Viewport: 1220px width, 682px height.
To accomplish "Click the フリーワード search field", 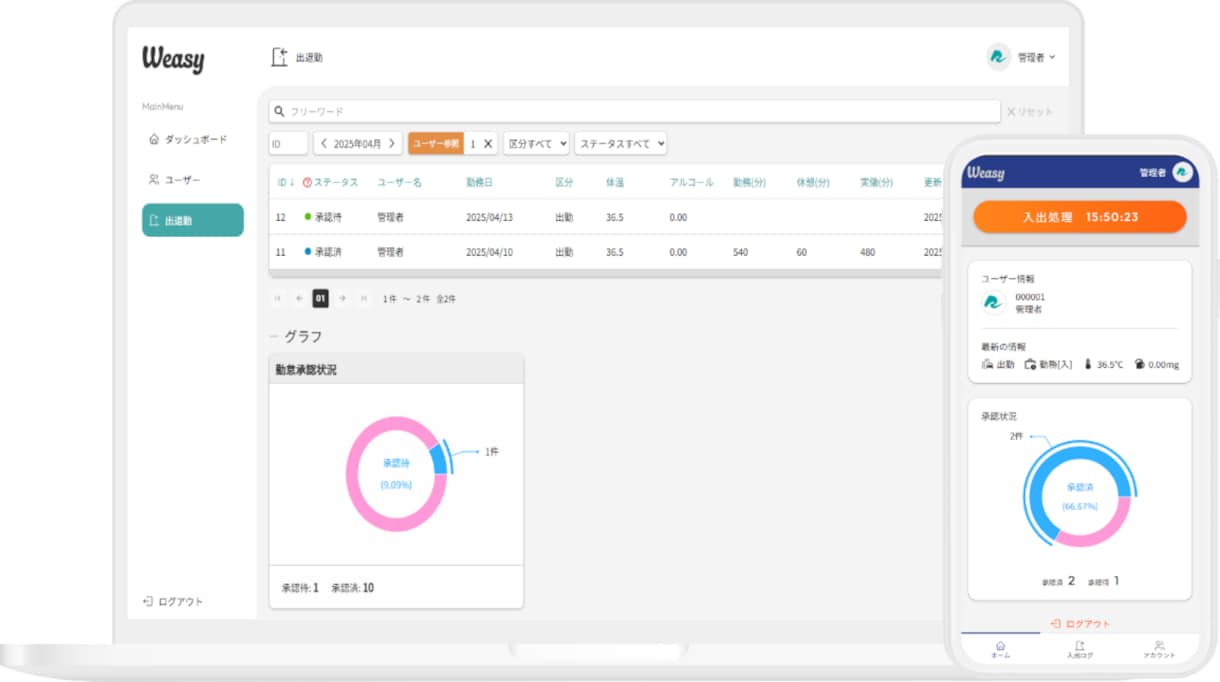I will [635, 111].
